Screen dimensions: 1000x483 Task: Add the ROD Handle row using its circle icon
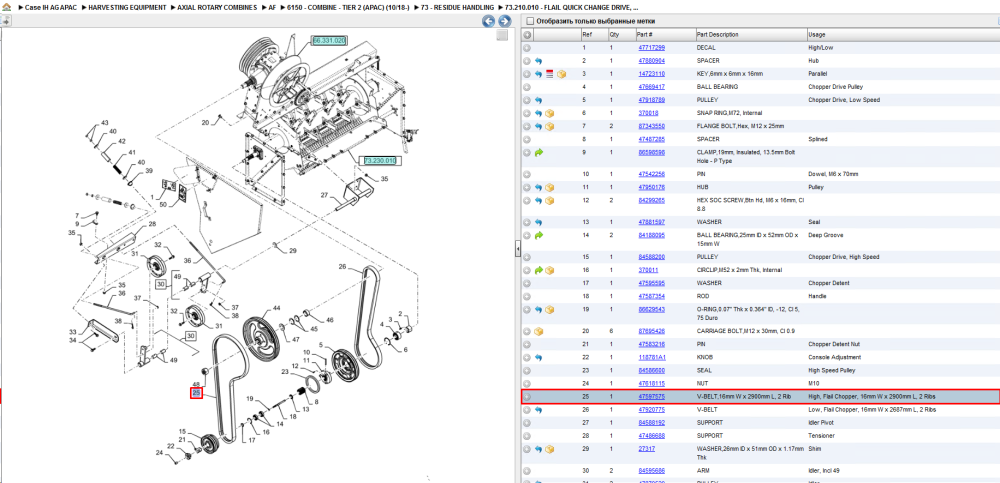(x=527, y=296)
